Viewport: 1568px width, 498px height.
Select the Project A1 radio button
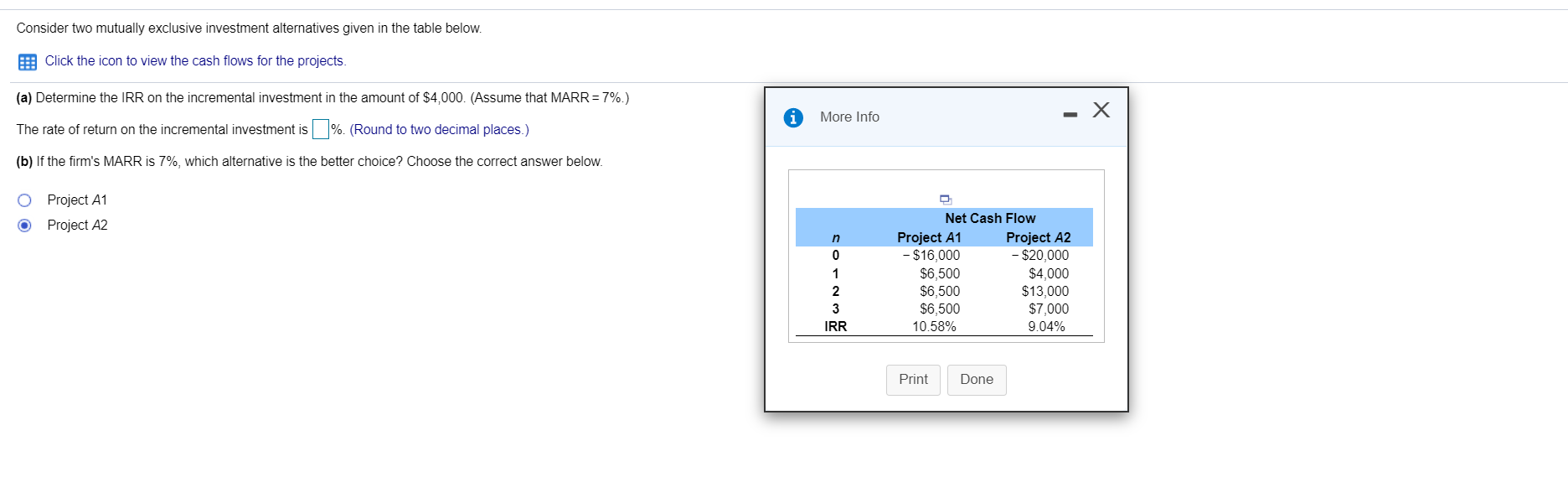tap(25, 200)
